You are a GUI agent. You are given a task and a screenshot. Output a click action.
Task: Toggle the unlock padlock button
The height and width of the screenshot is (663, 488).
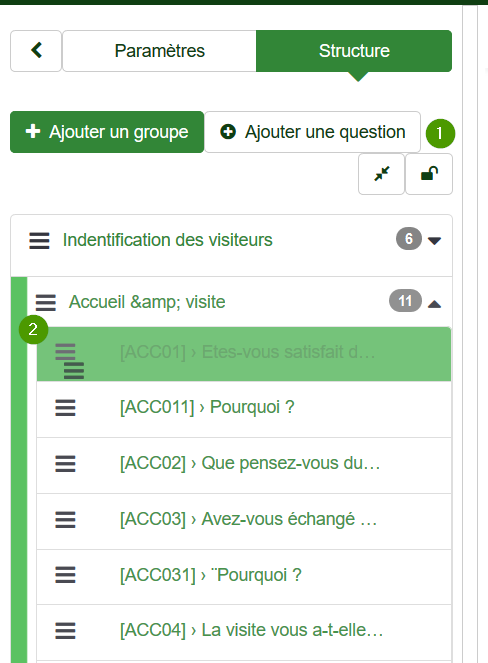coord(429,174)
